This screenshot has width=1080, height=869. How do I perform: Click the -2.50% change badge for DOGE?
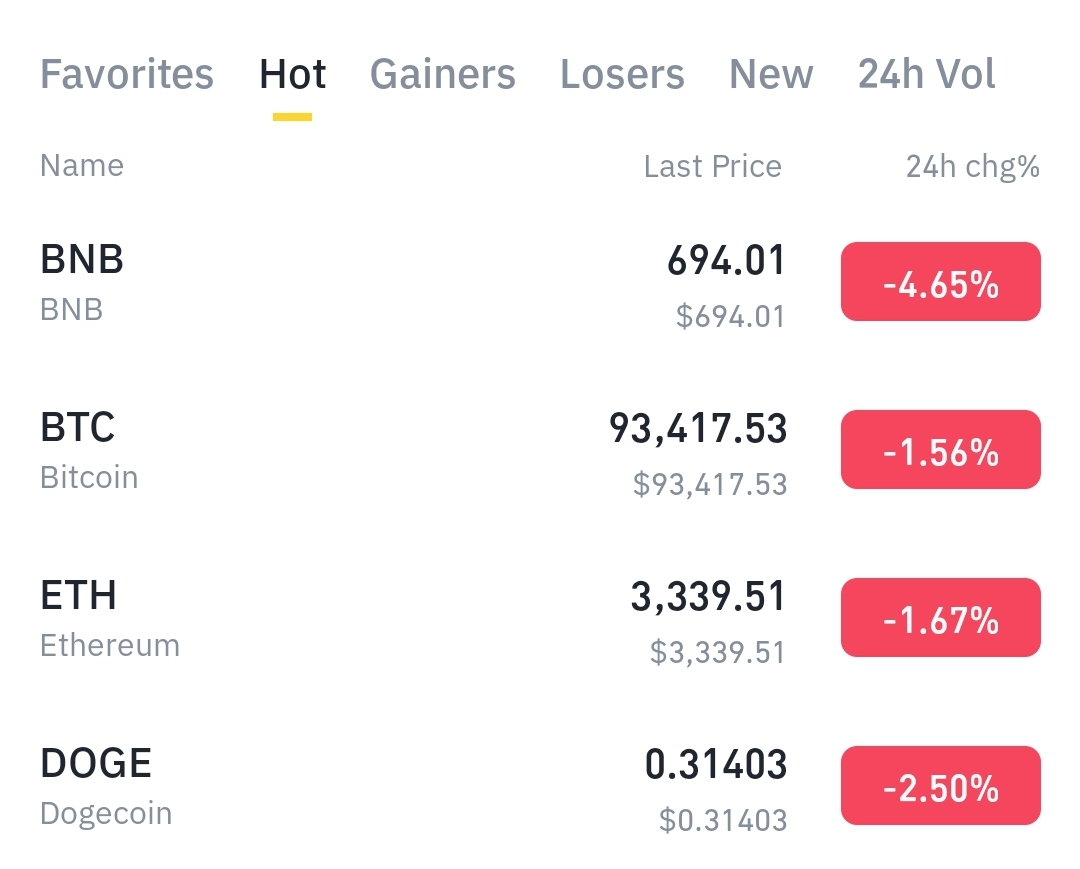coord(940,787)
